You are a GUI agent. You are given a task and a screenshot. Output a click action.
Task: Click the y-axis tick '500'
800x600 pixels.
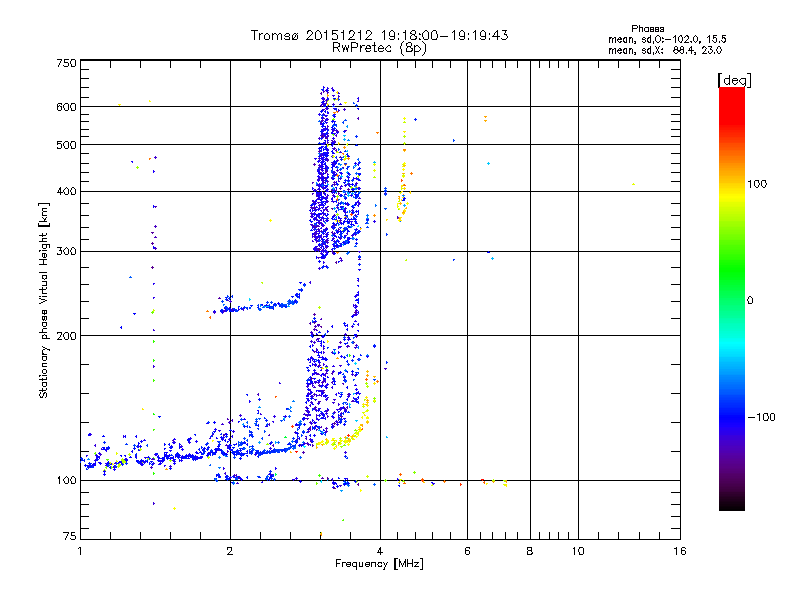pyautogui.click(x=67, y=145)
